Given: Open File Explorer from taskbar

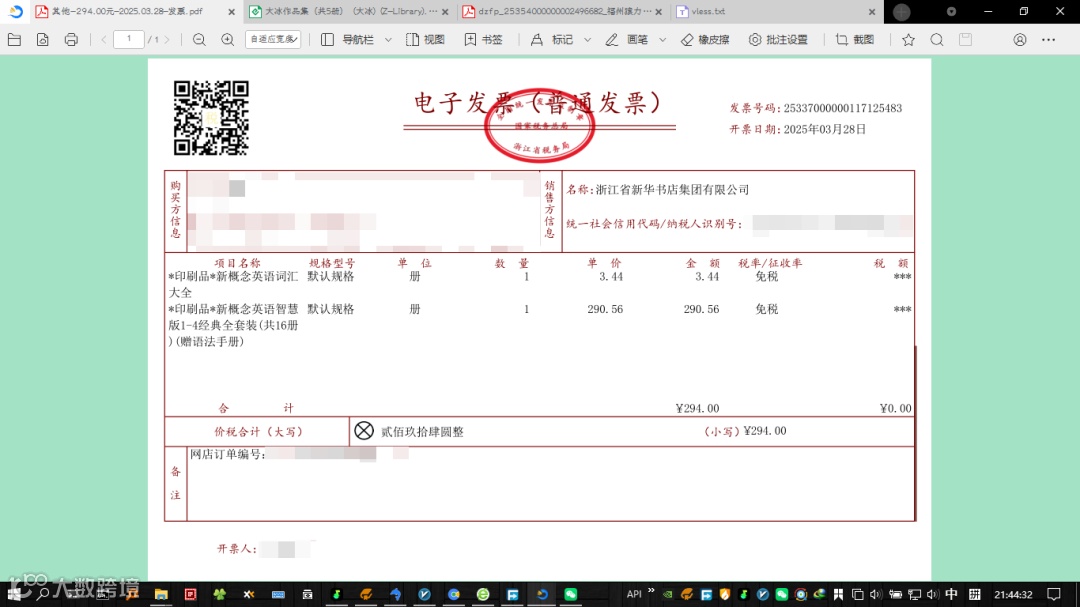Looking at the screenshot, I should tap(161, 594).
